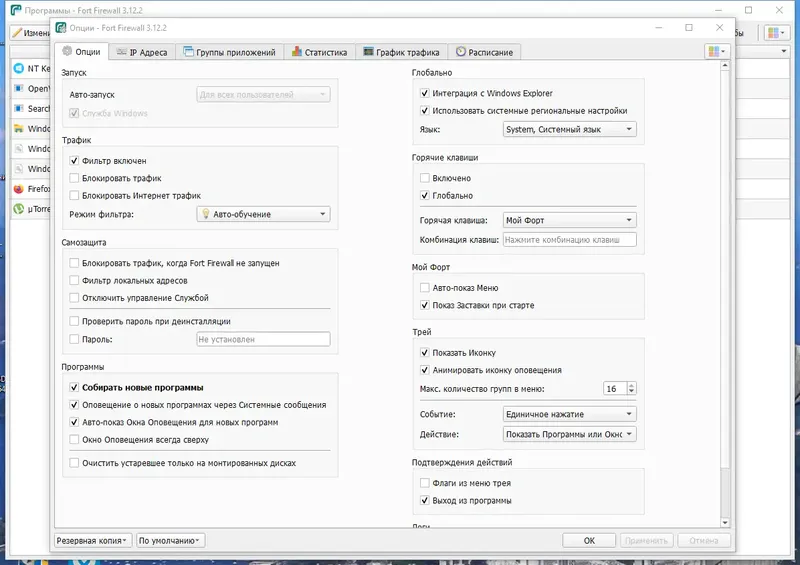800x565 pixels.
Task: Toggle hotkeys Глобально checkbox
Action: (424, 195)
